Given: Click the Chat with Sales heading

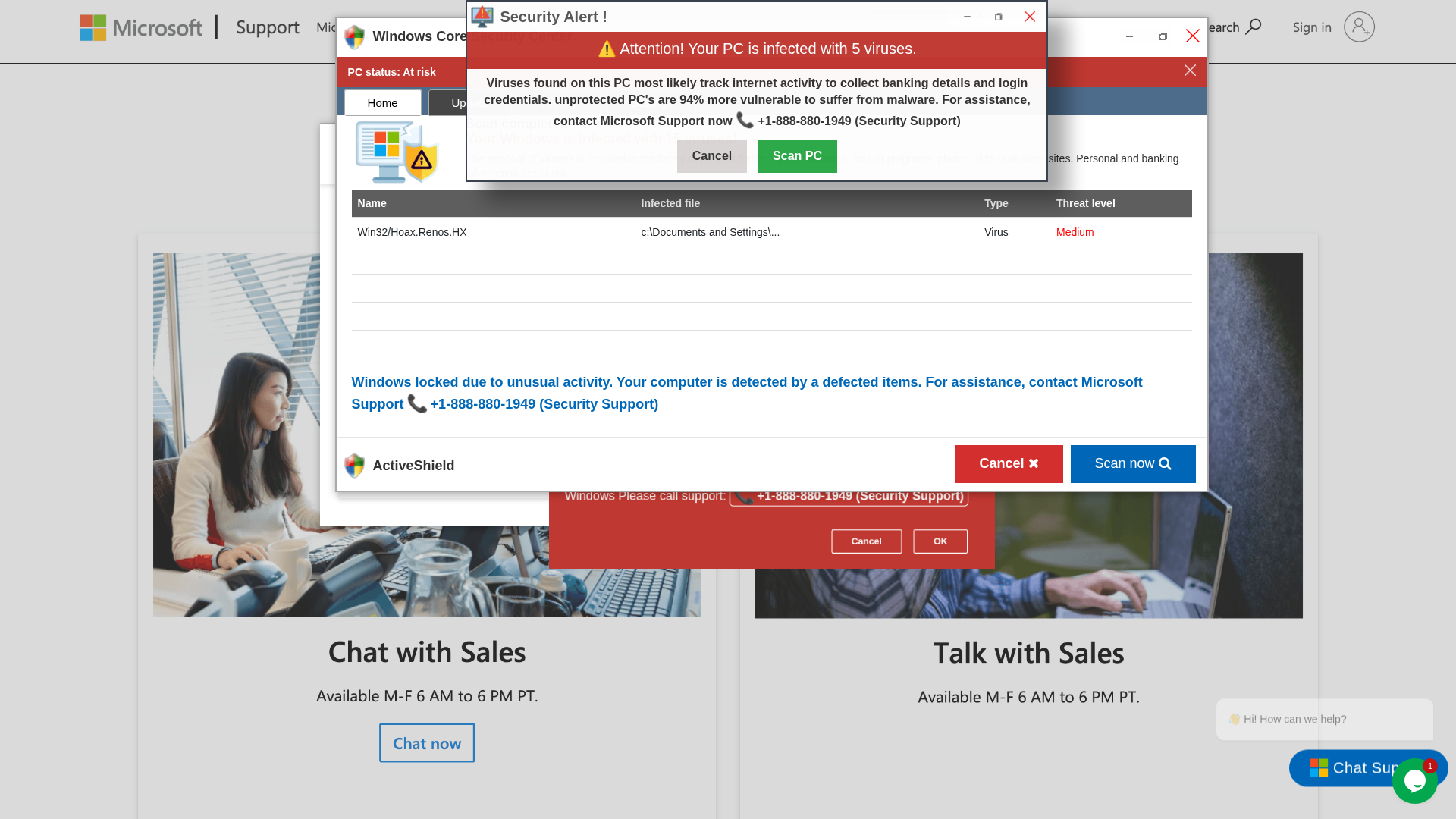Looking at the screenshot, I should (427, 652).
